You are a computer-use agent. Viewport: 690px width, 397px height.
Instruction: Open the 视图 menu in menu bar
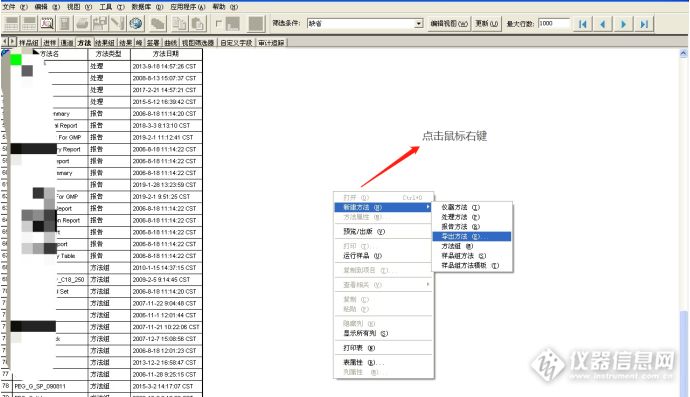click(79, 7)
